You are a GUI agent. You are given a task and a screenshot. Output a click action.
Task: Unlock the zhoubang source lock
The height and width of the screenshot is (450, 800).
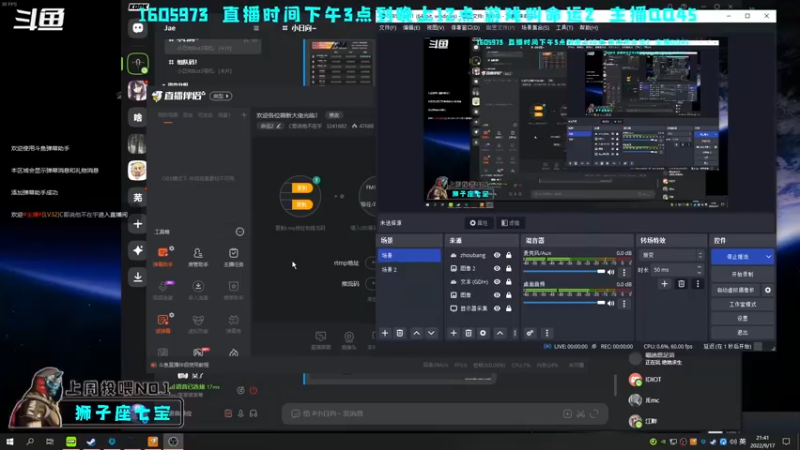509,255
